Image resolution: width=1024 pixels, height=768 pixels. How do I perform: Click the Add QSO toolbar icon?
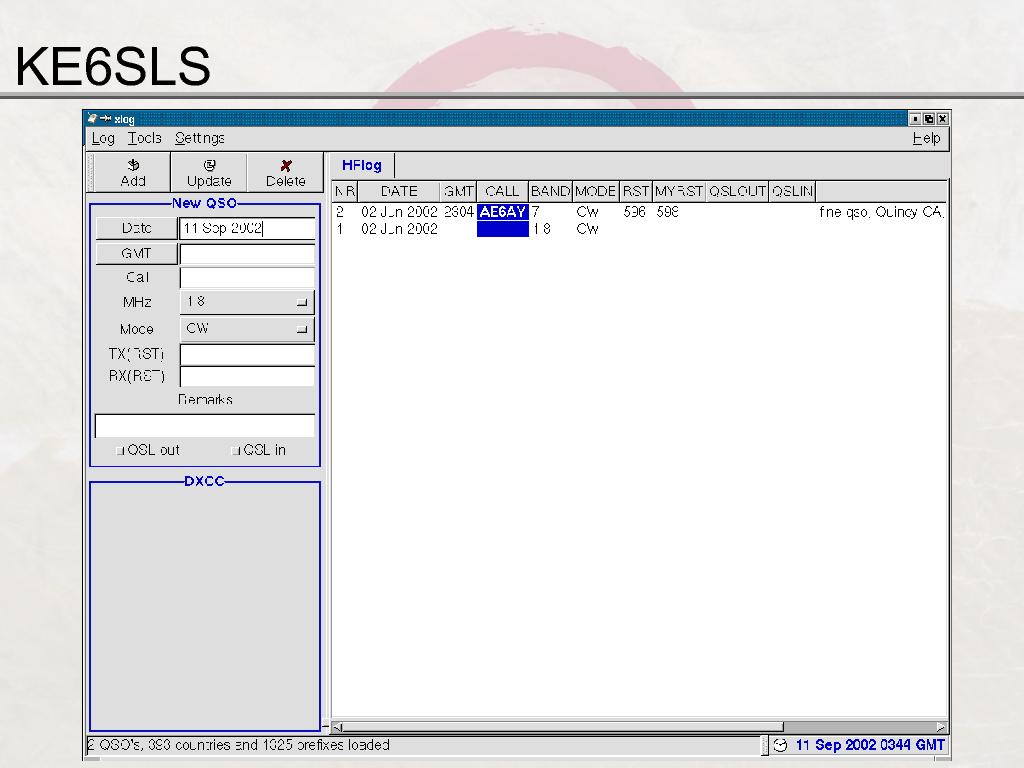coord(133,166)
